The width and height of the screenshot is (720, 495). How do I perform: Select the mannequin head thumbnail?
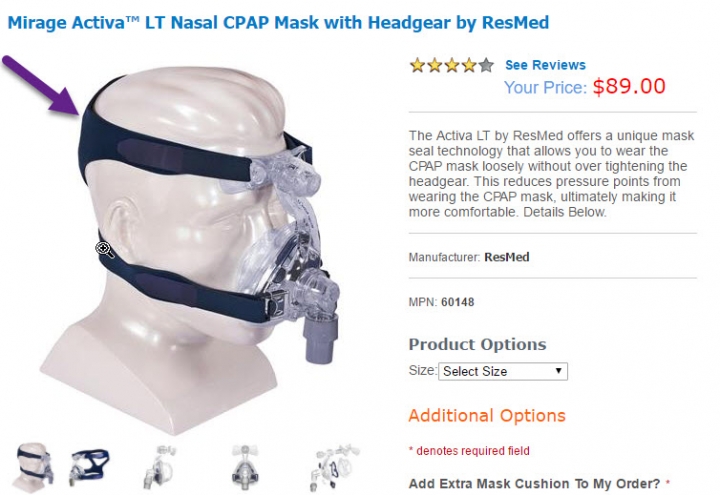tap(35, 468)
